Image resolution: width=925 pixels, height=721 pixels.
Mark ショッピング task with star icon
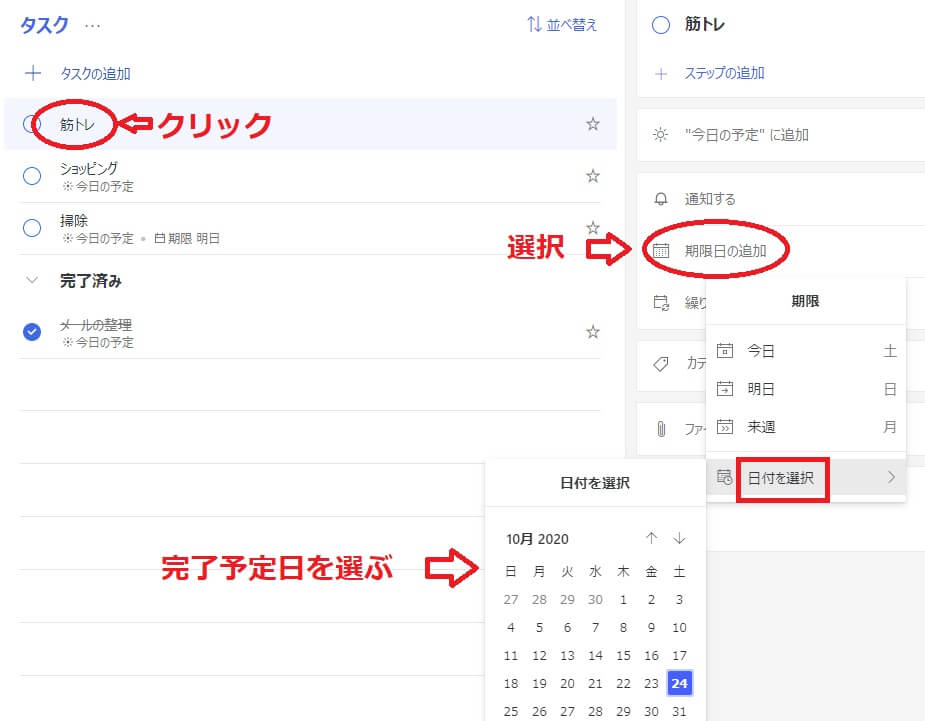(x=593, y=176)
